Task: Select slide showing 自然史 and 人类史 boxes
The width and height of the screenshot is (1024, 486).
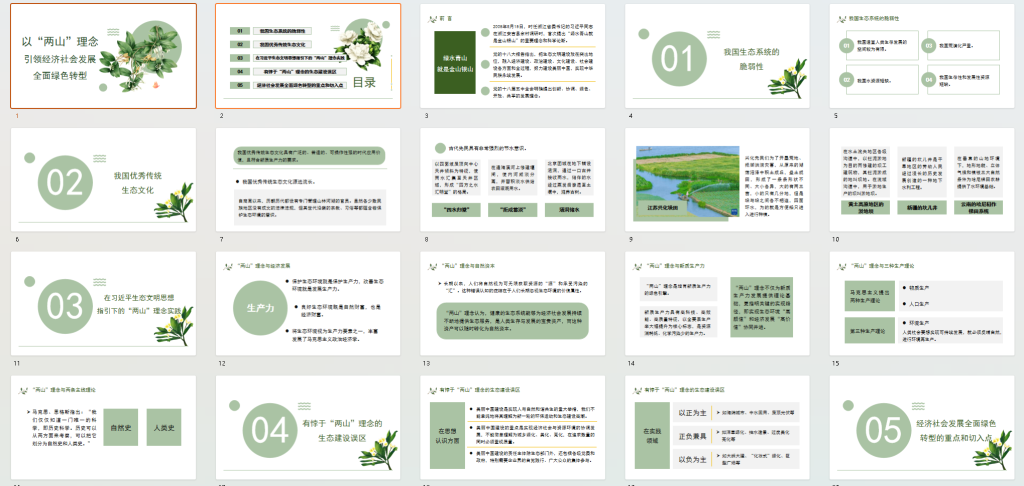Action: tap(103, 427)
